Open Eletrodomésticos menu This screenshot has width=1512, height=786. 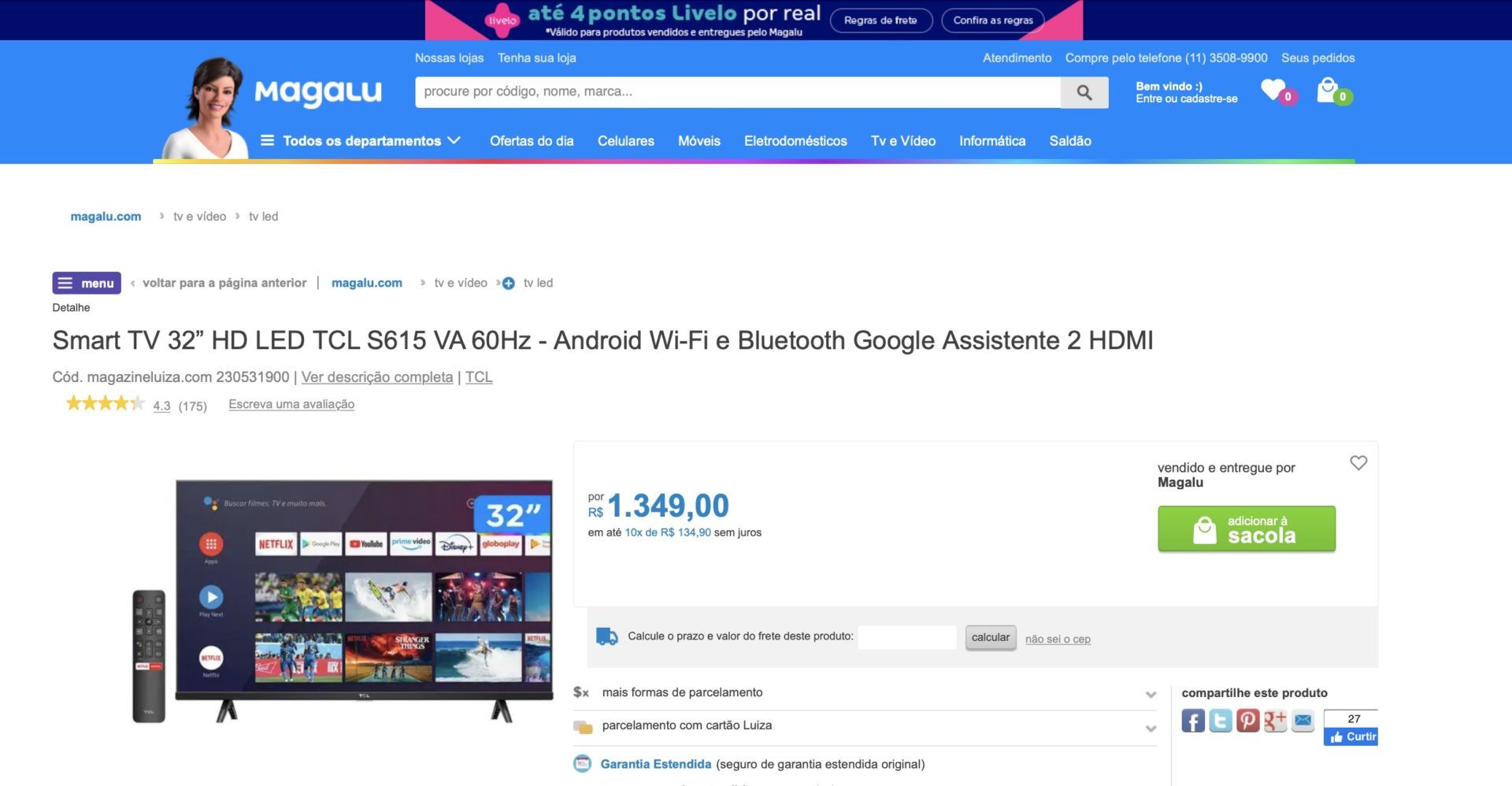[x=795, y=140]
